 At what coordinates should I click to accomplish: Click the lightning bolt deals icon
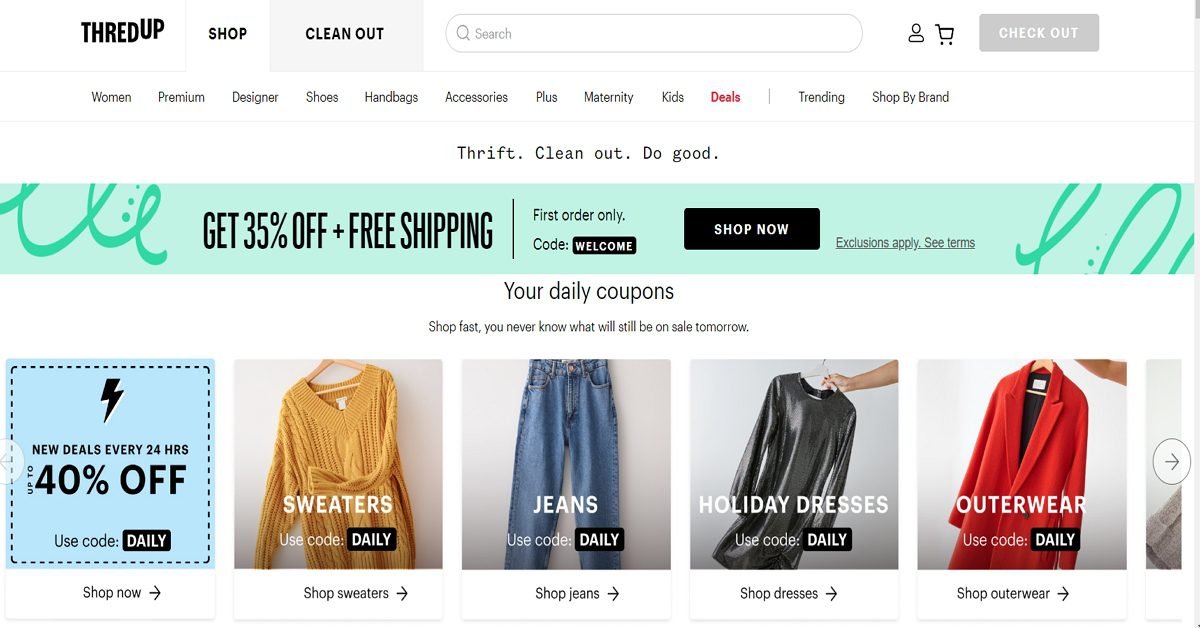[111, 400]
